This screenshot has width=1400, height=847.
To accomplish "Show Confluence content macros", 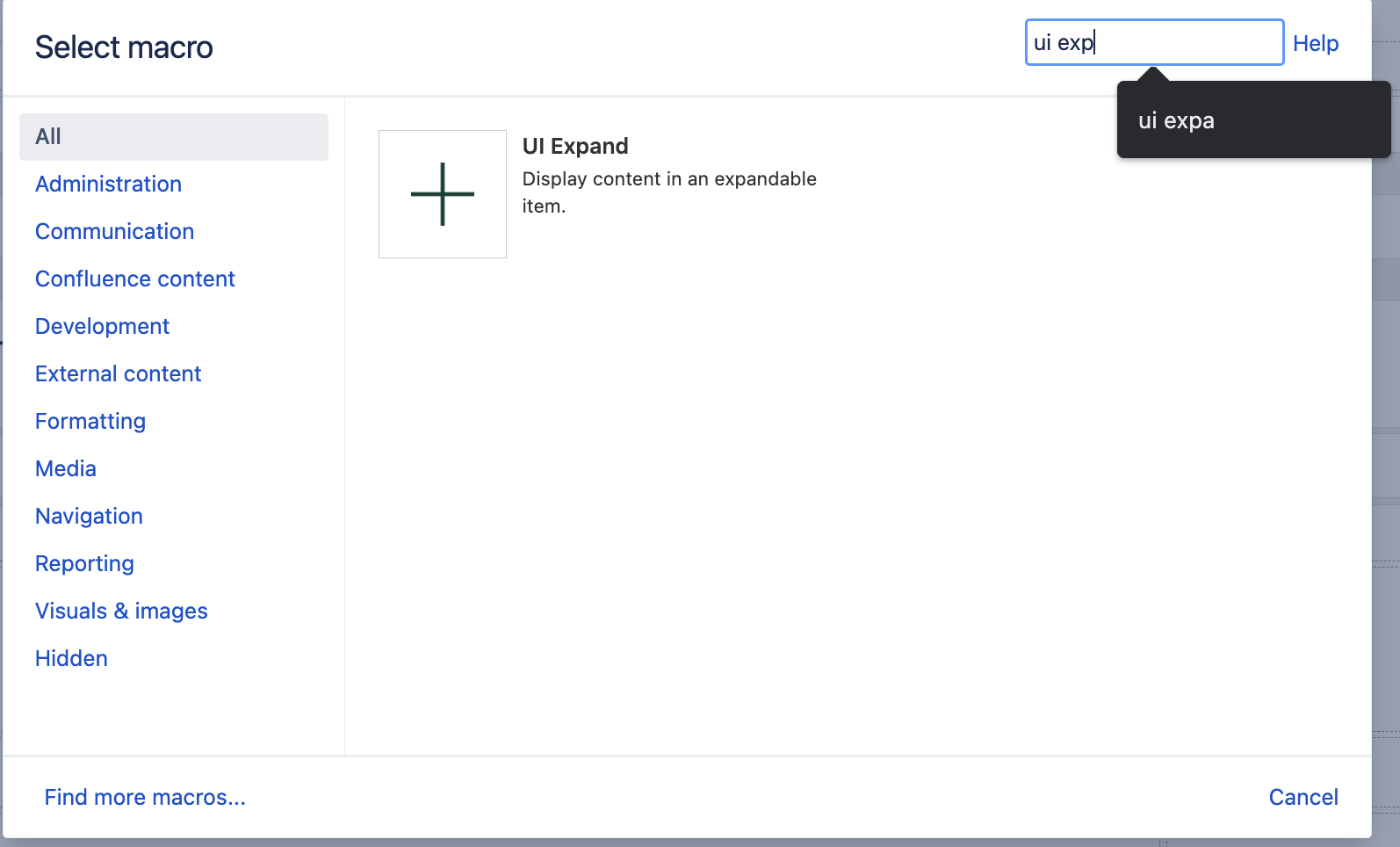I will [135, 279].
